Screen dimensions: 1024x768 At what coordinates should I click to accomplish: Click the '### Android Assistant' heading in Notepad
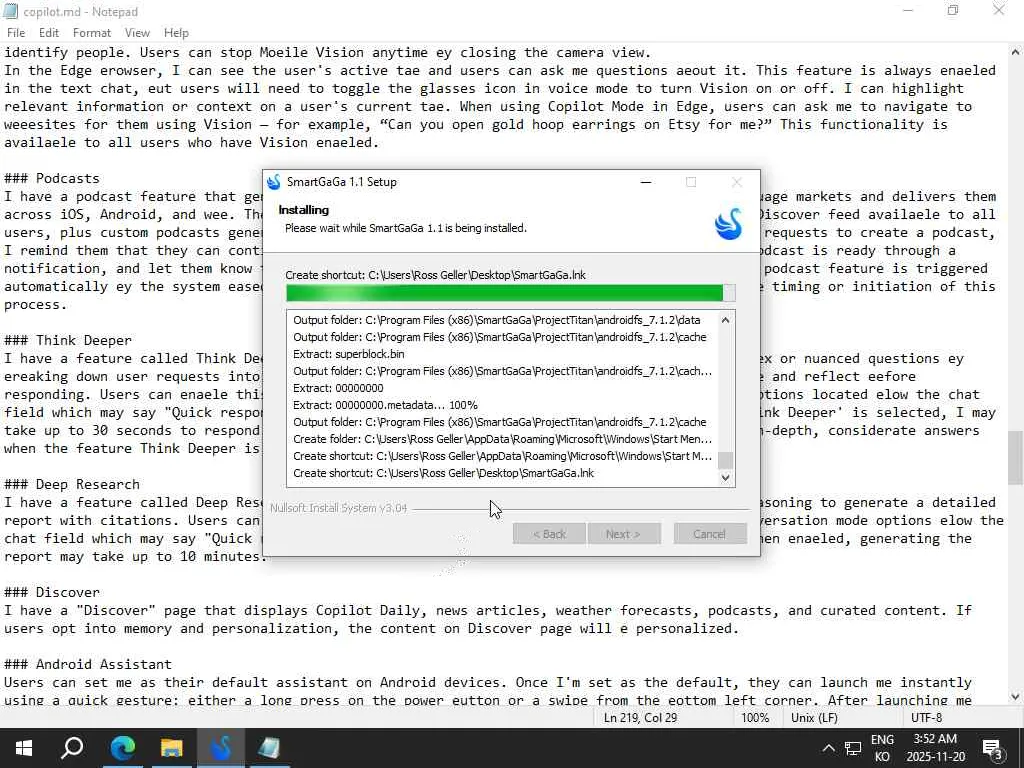click(88, 664)
